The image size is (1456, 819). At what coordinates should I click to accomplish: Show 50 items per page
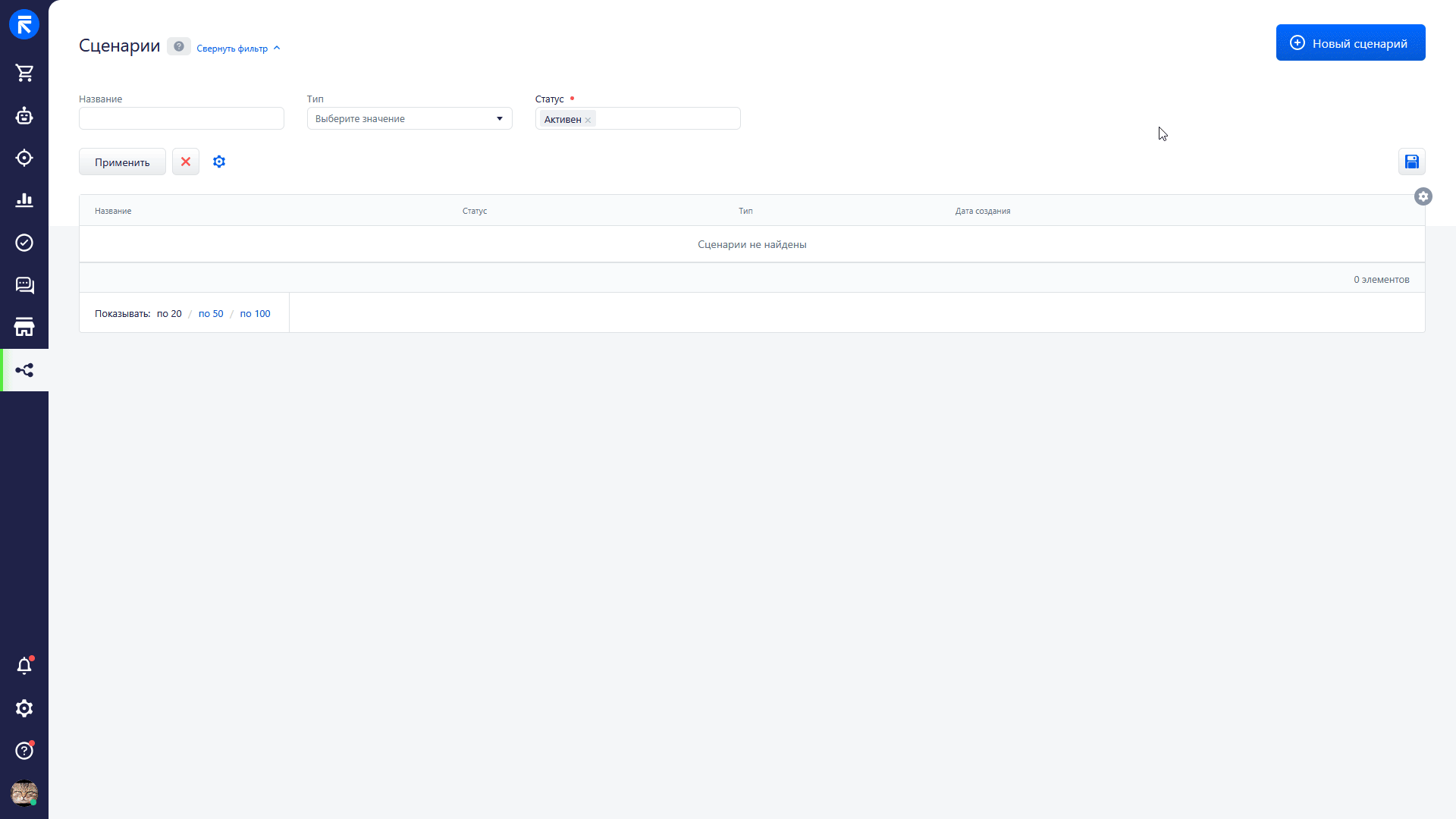(211, 313)
